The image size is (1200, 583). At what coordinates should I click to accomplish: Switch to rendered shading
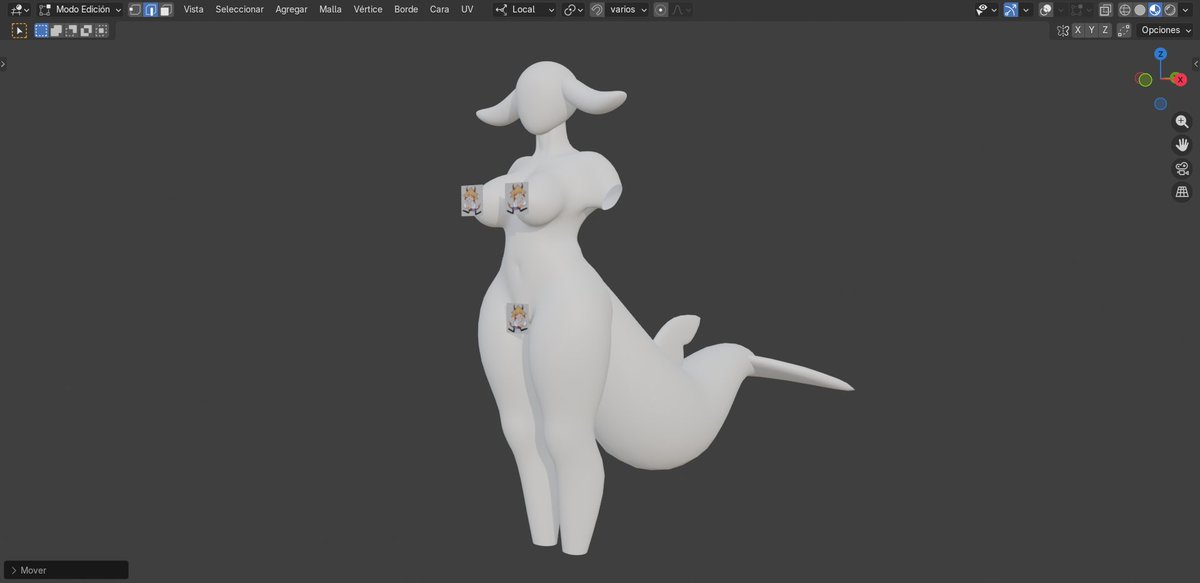(1170, 9)
